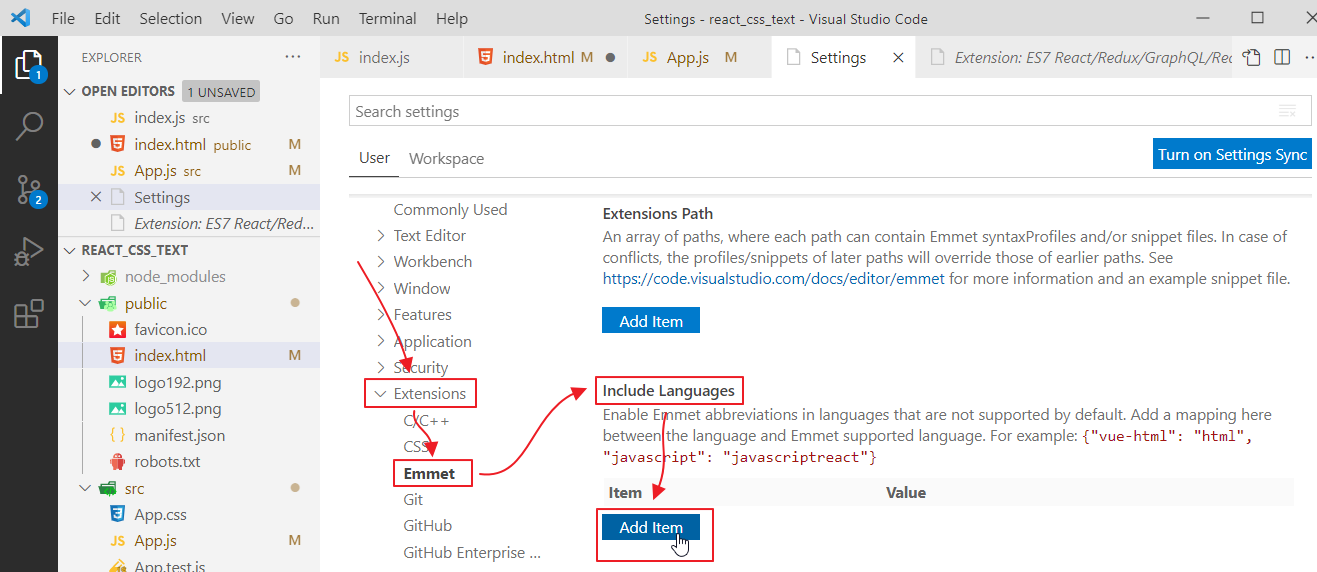Open the Extensions view icon
This screenshot has width=1317, height=572.
[x=28, y=314]
